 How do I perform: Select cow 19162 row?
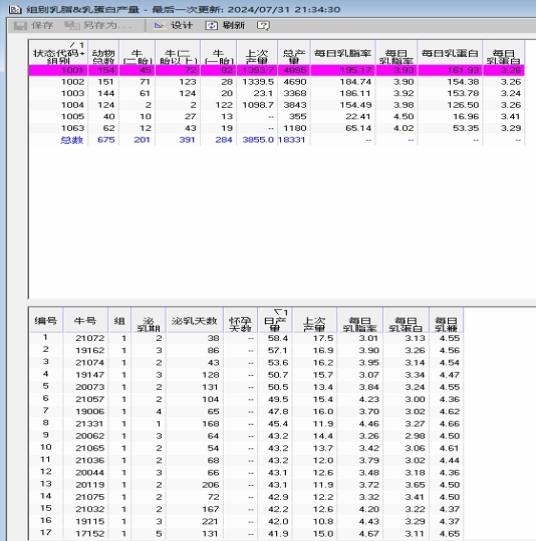click(x=246, y=351)
